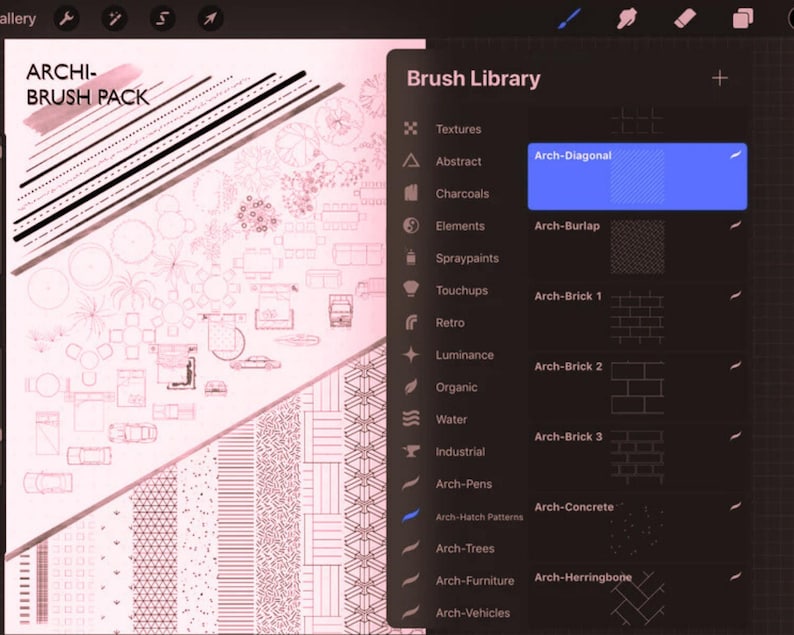
Task: Open the Organic brush set
Action: pos(456,387)
